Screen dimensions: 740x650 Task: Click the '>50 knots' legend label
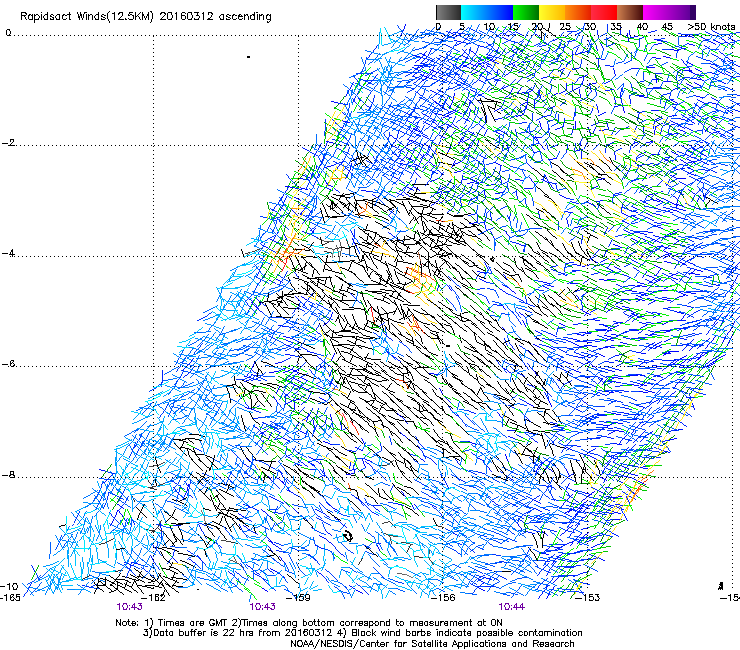pyautogui.click(x=711, y=27)
